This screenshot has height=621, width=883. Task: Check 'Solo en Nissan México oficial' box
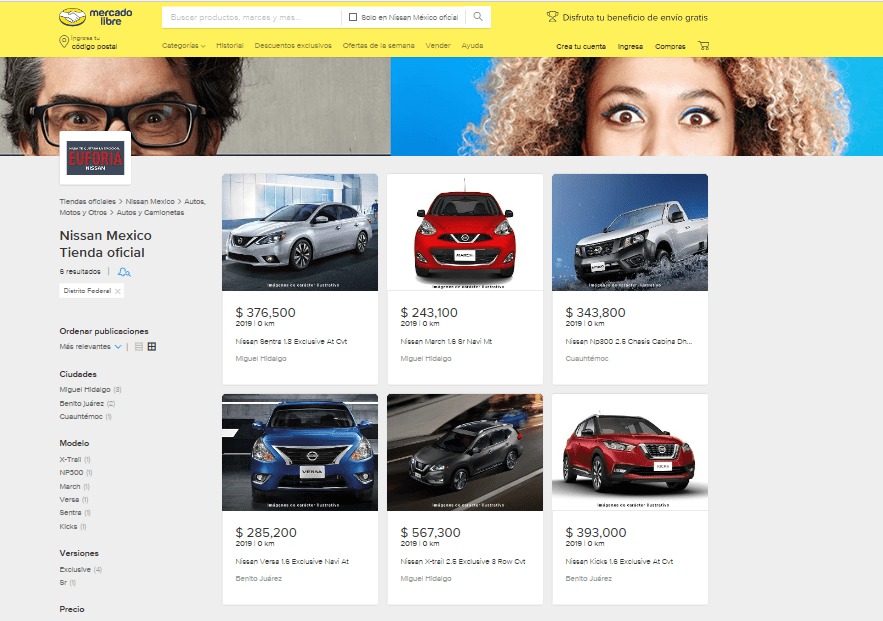coord(352,17)
